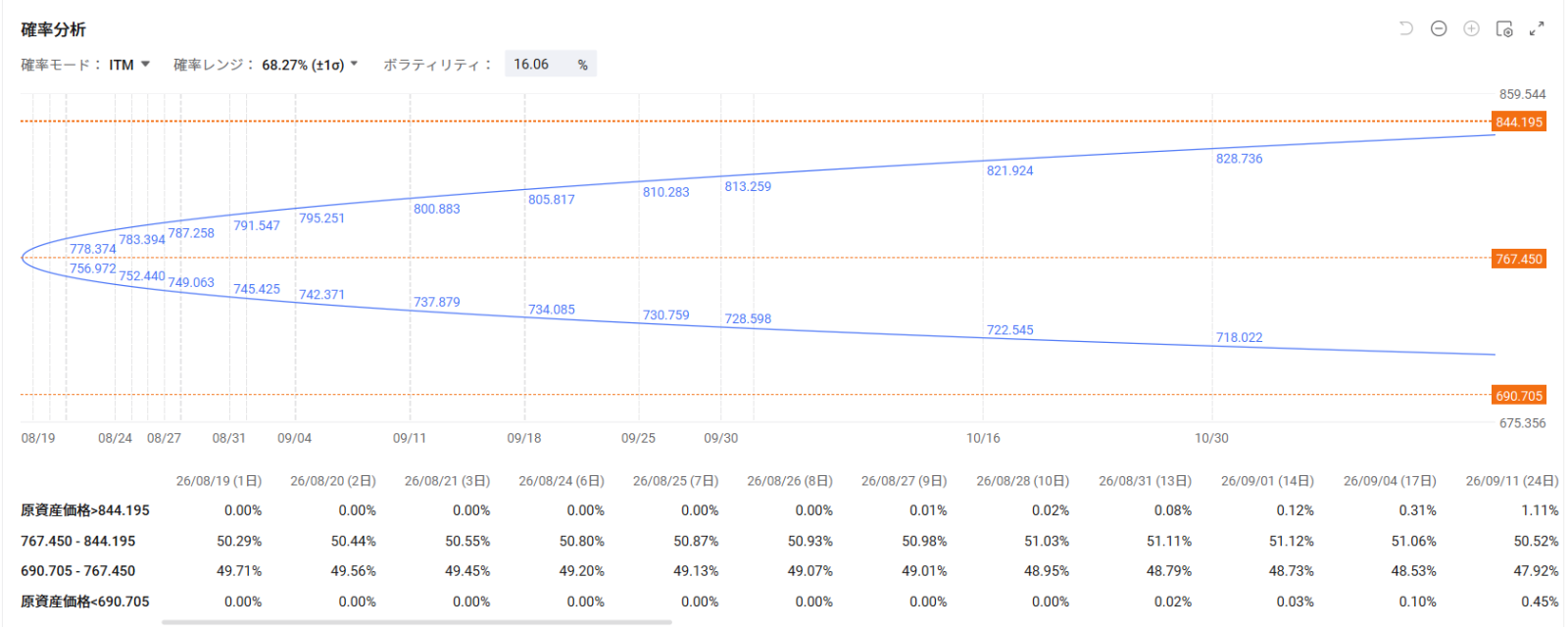The image size is (1568, 627).
Task: Click the 48.53% table cell
Action: point(1414,571)
